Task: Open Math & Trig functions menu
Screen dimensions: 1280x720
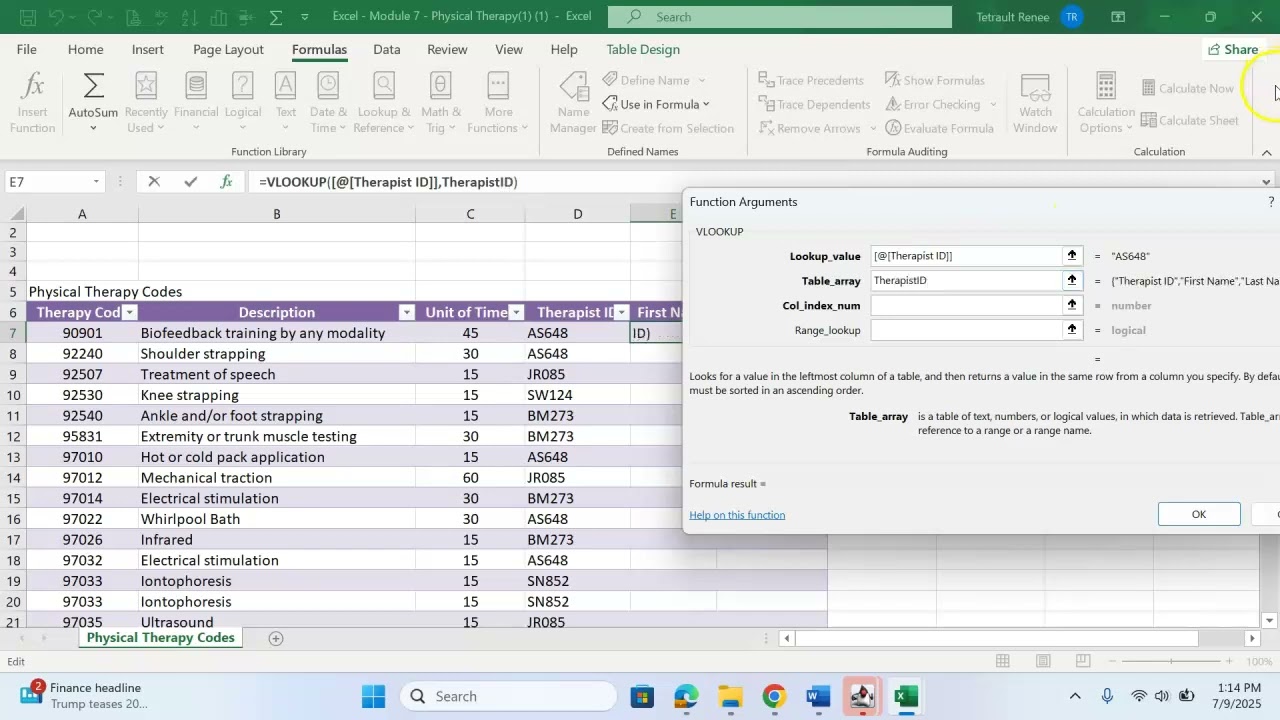Action: [441, 103]
